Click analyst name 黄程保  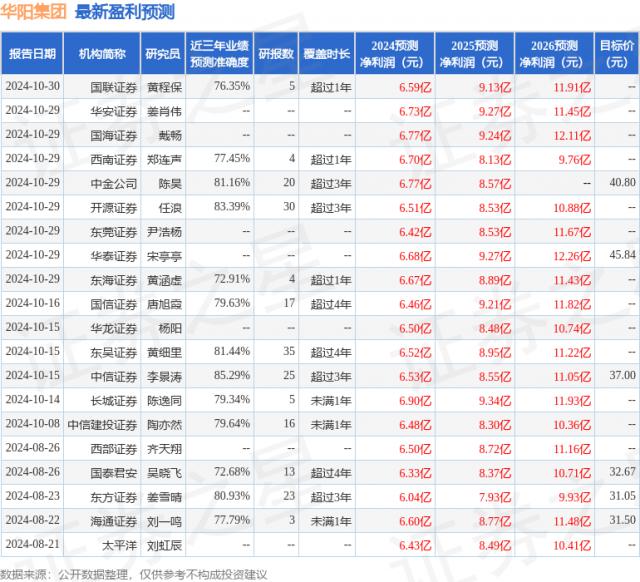click(x=163, y=87)
